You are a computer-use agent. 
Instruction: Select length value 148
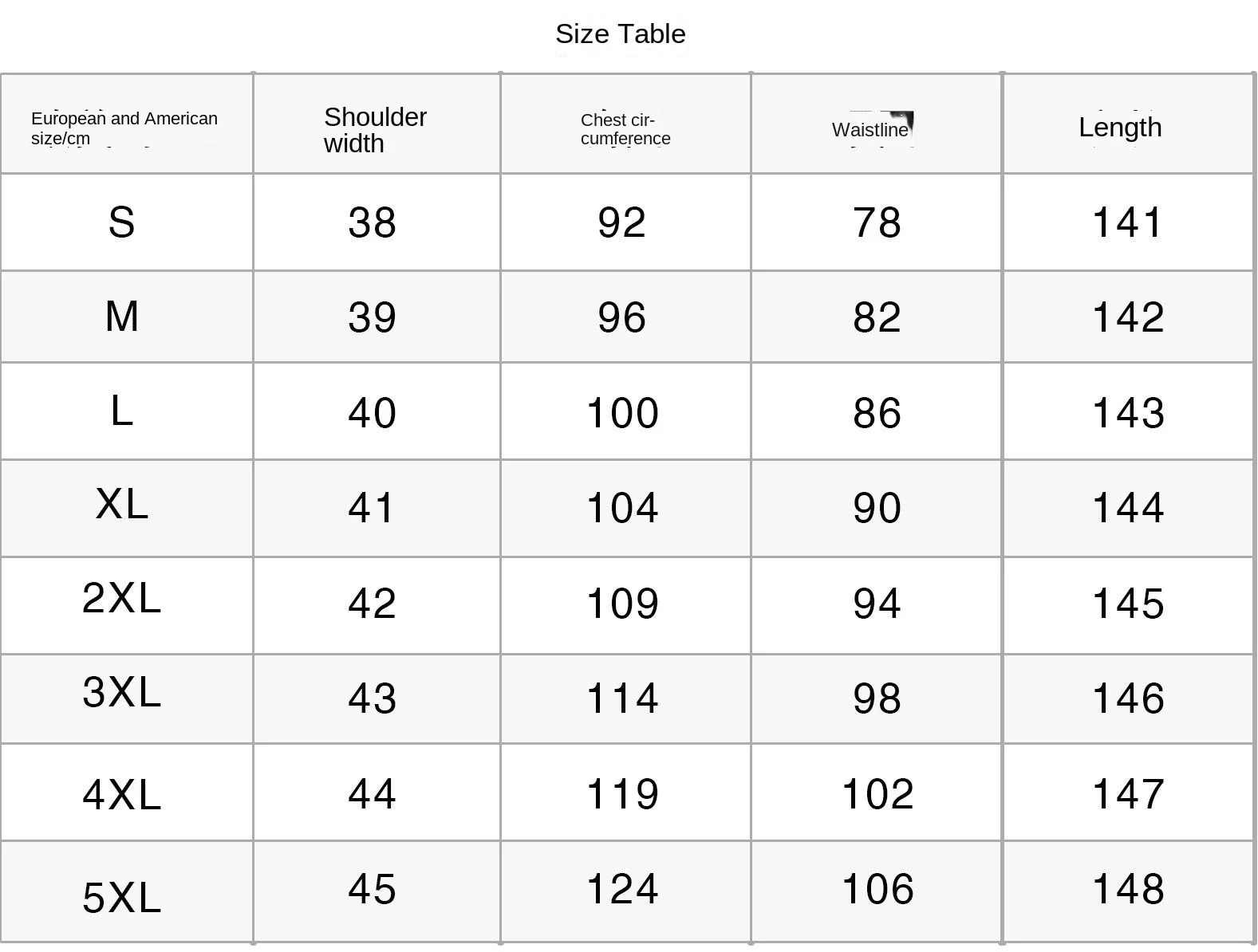coord(1127,889)
